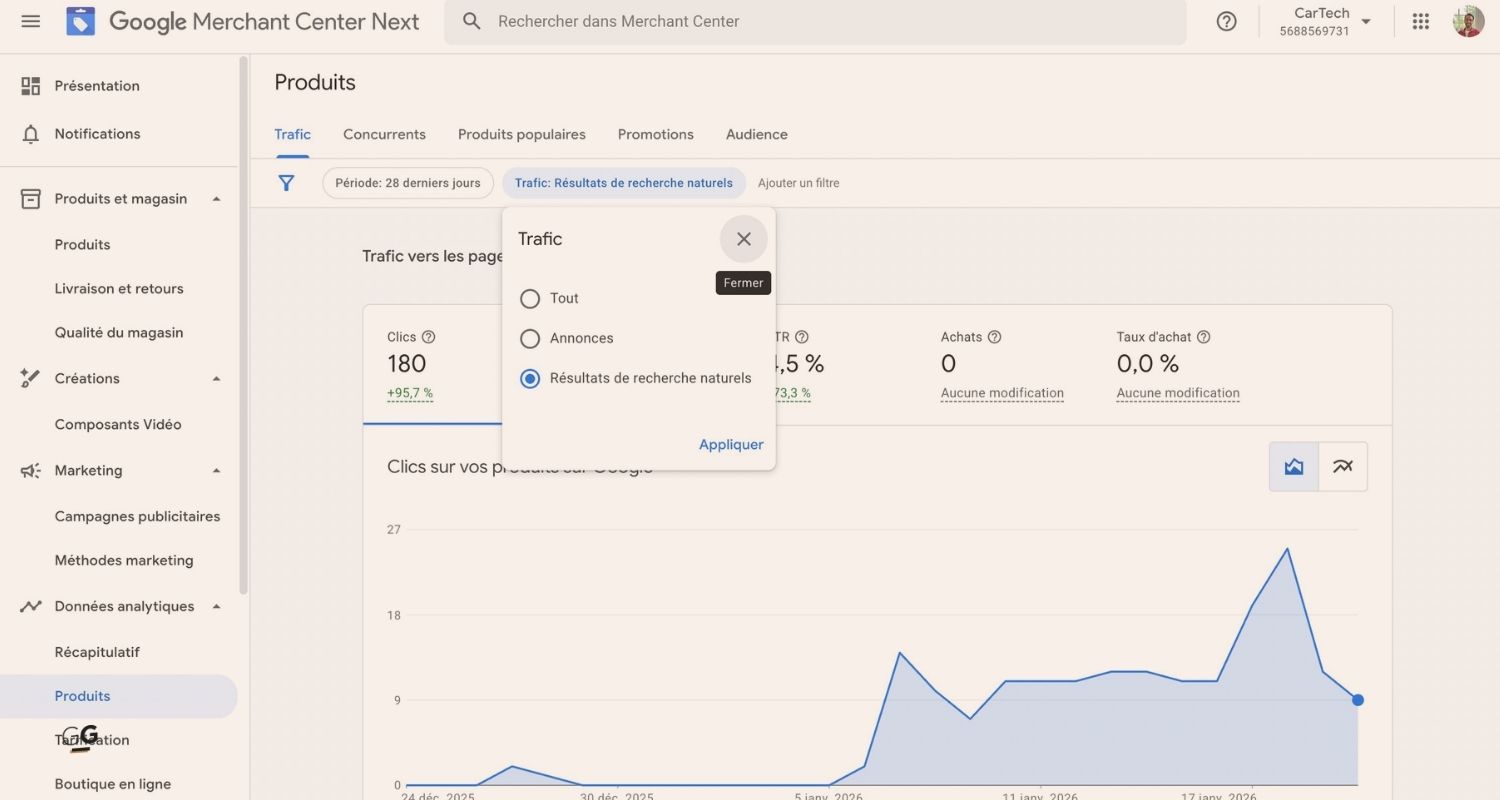Switch chart to line view icon
Screen dimensions: 1500x800
click(x=1342, y=466)
